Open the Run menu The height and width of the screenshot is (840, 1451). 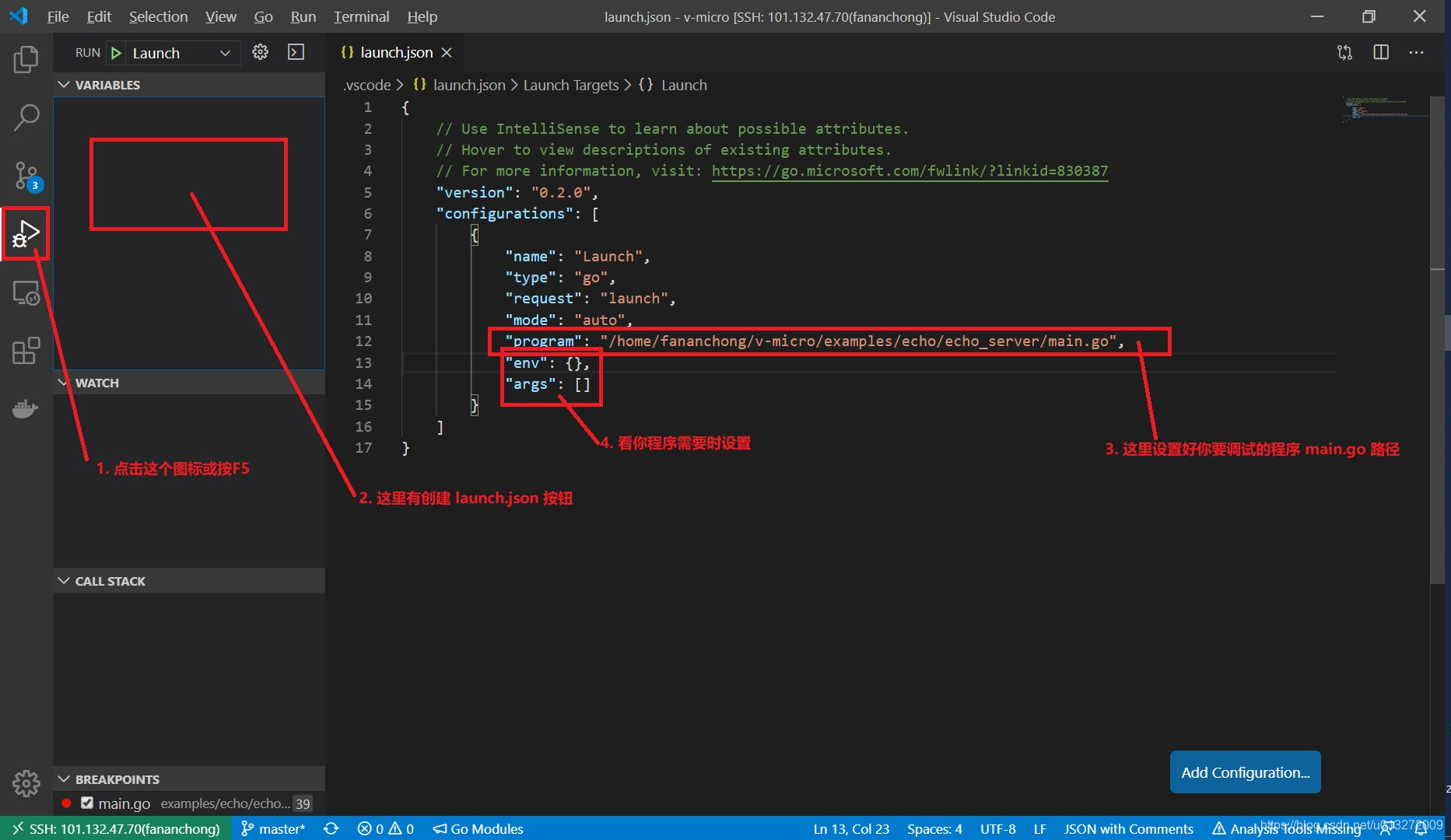[303, 16]
